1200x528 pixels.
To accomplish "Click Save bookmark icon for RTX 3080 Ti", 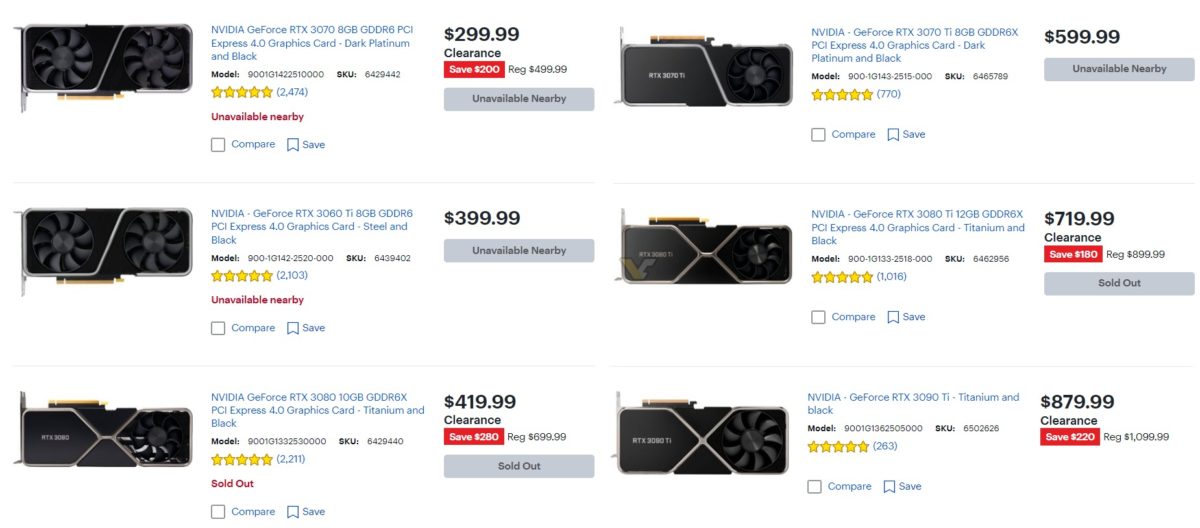I will (x=893, y=317).
